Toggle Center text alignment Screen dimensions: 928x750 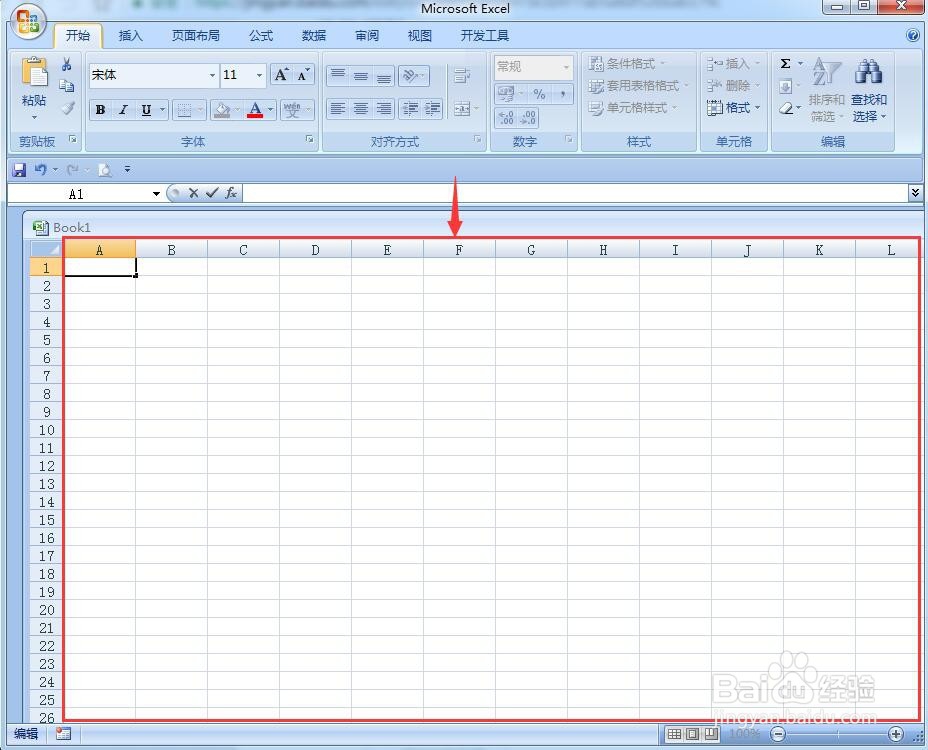point(360,108)
